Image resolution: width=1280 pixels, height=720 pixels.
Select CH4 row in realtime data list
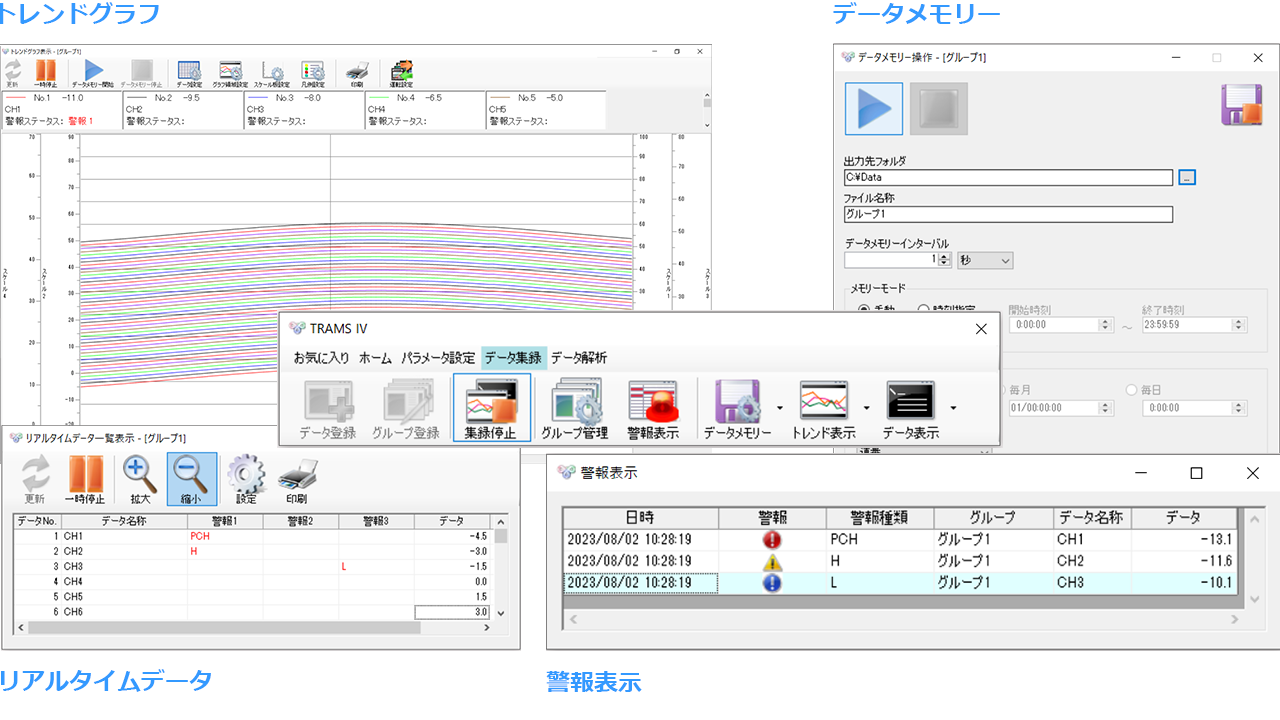254,581
